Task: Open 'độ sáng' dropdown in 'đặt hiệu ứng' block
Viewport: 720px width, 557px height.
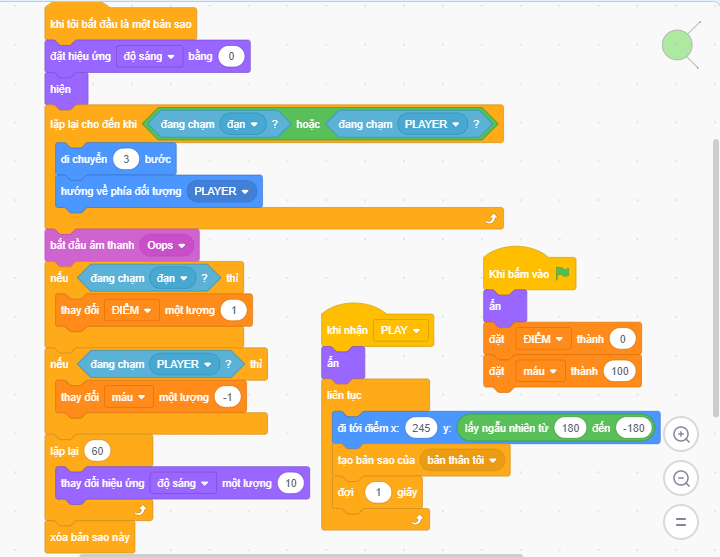Action: [x=150, y=56]
